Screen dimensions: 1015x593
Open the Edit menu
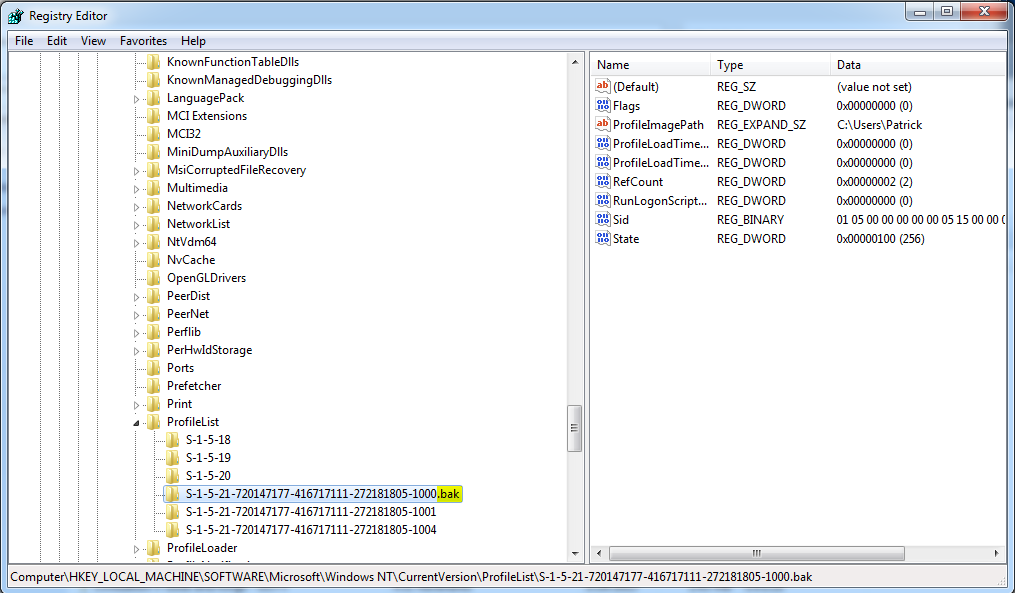tap(57, 41)
